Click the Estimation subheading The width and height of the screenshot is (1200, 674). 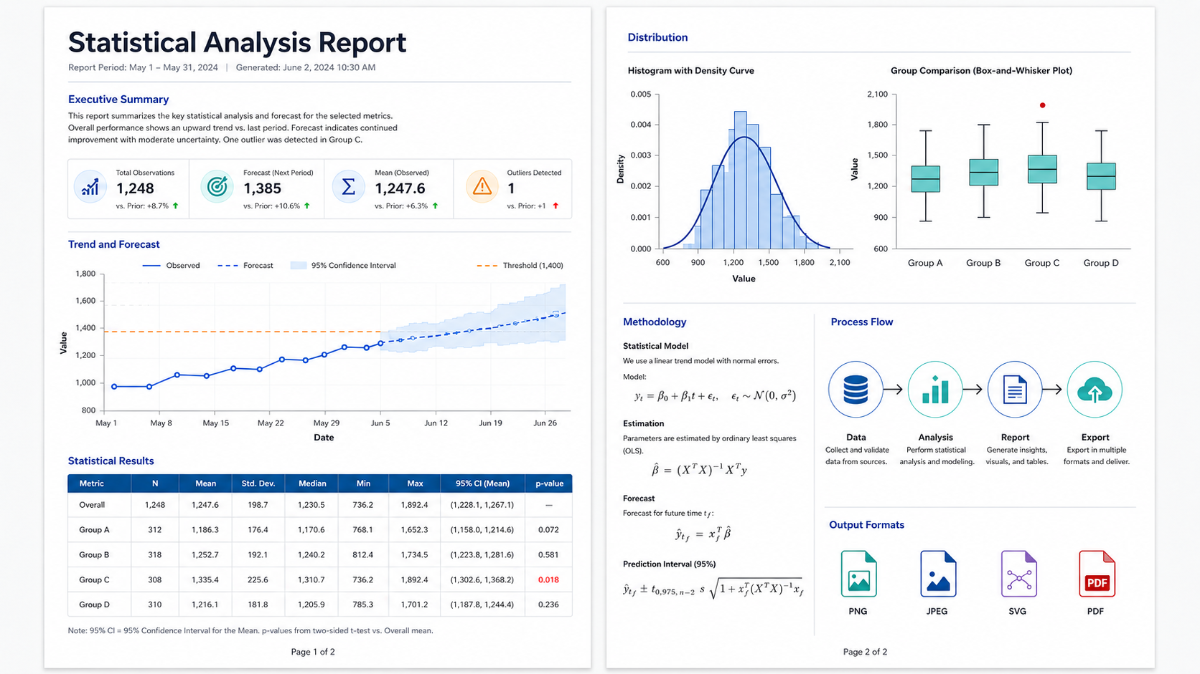(x=644, y=424)
